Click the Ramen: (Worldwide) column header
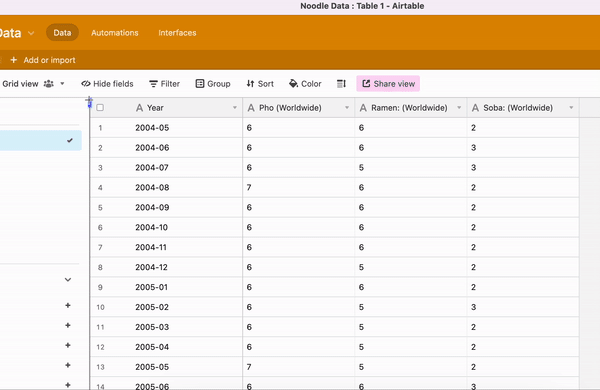The width and height of the screenshot is (600, 390). pos(411,108)
